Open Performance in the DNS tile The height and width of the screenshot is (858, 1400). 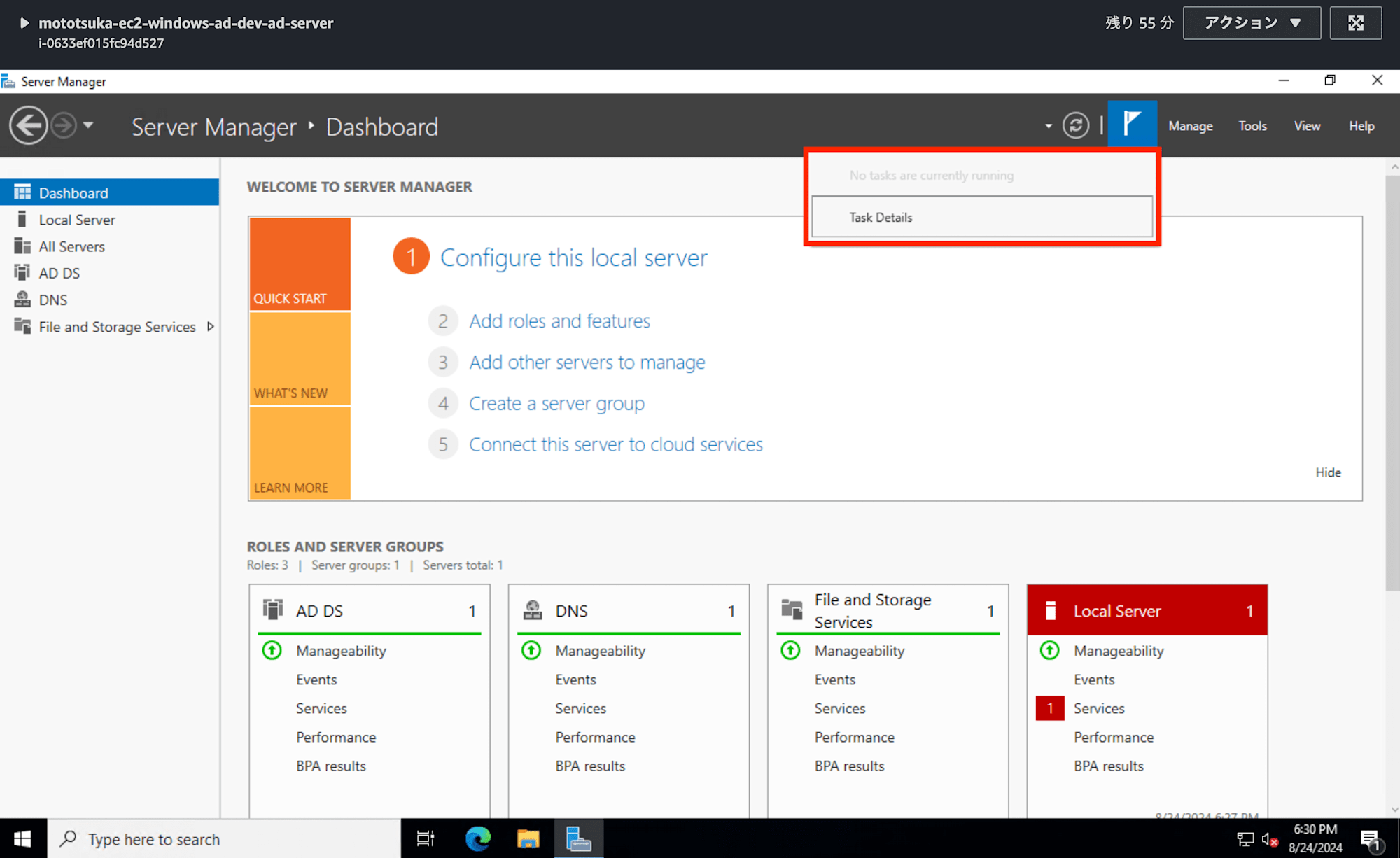coord(595,737)
